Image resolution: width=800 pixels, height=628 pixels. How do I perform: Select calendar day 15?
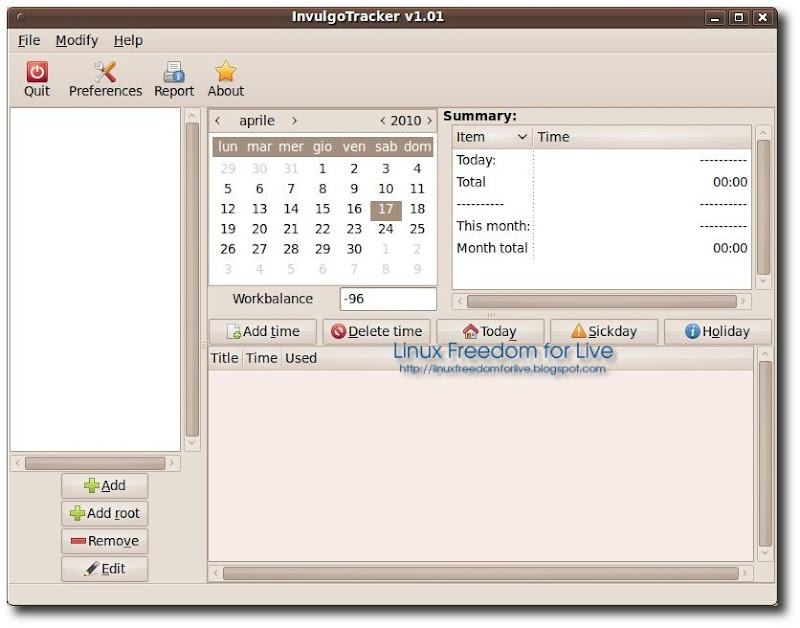click(322, 209)
